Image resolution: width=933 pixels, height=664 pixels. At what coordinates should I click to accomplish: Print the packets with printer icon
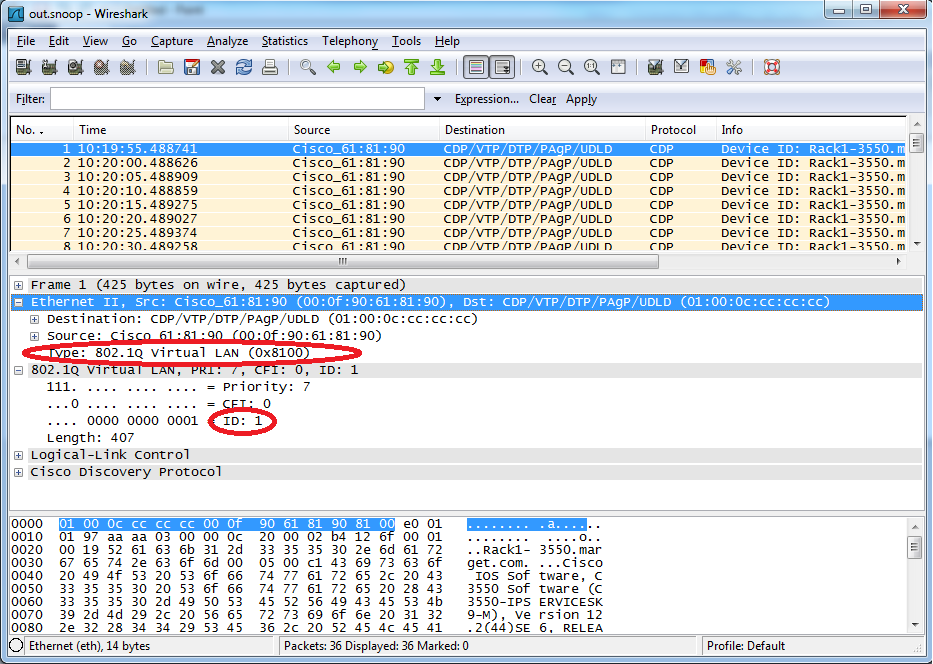pos(270,67)
